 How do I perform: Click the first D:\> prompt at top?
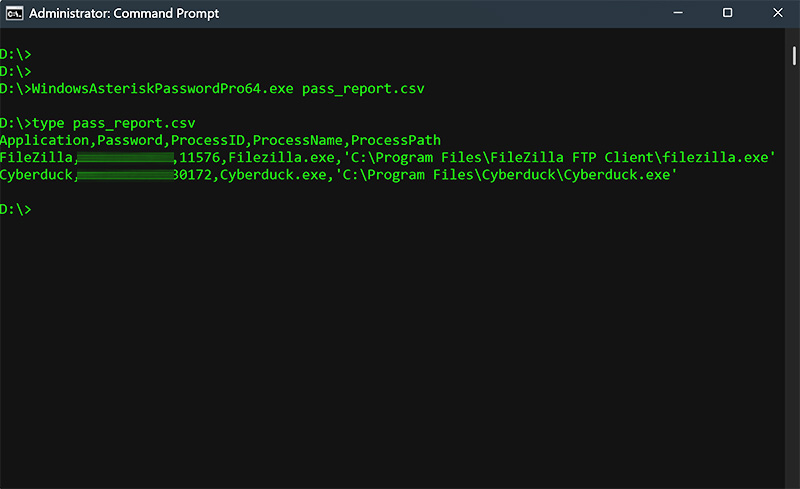[x=16, y=54]
